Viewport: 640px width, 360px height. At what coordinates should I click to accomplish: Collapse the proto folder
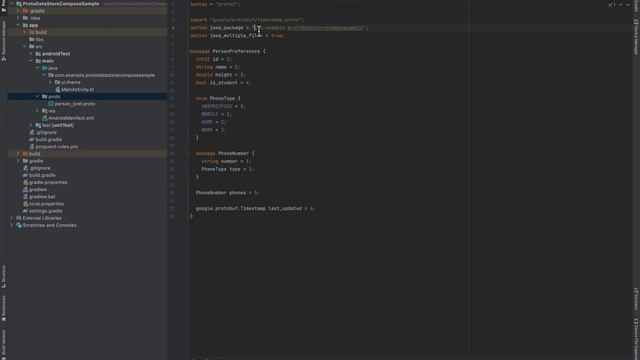38,97
